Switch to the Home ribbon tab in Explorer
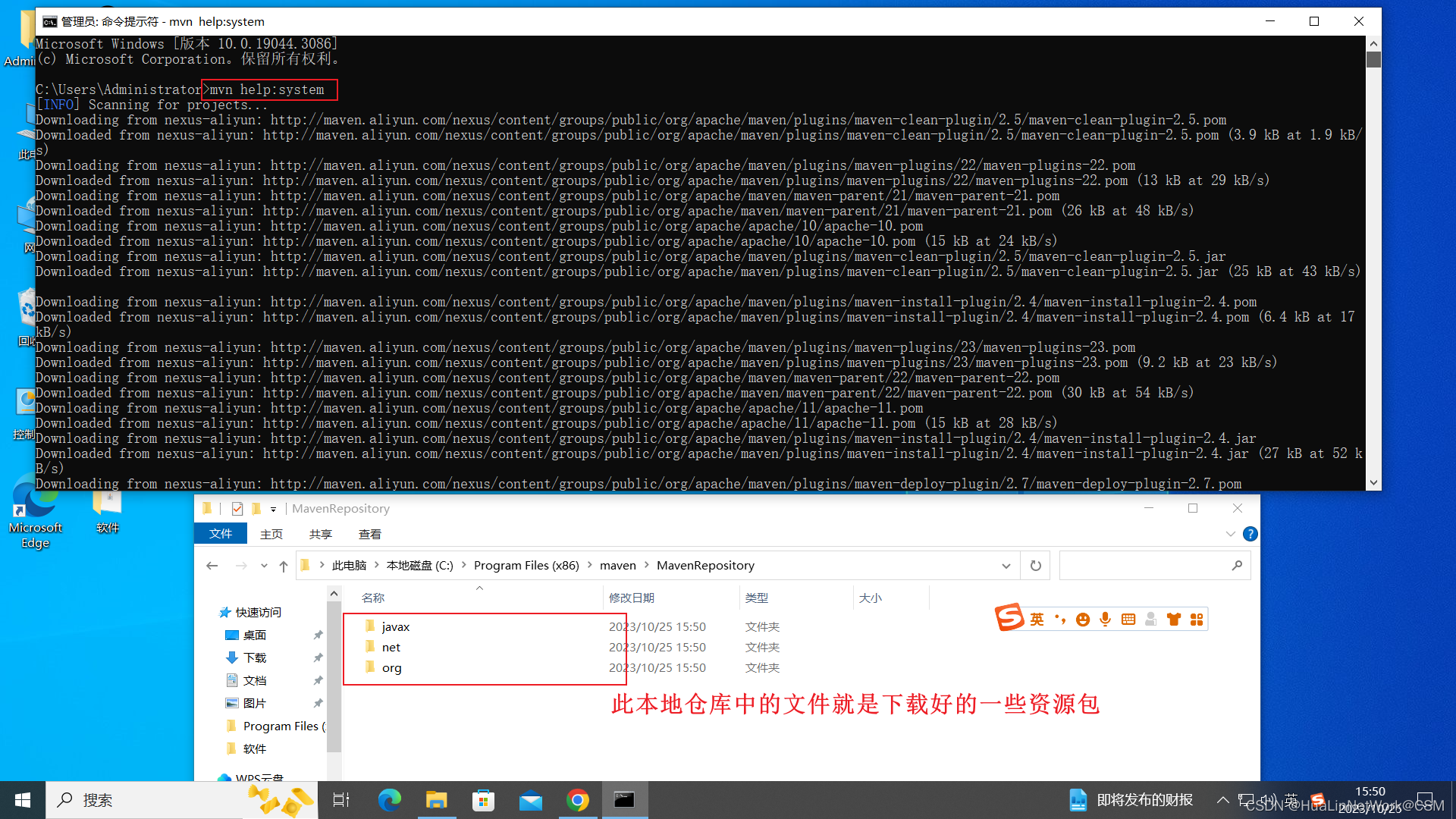Viewport: 1456px width, 819px height. point(271,534)
